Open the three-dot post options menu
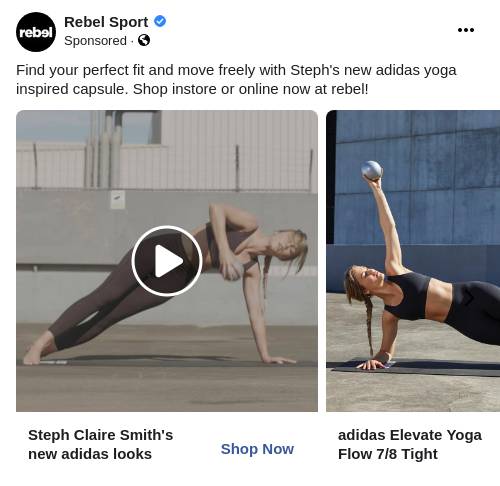 coord(466,30)
